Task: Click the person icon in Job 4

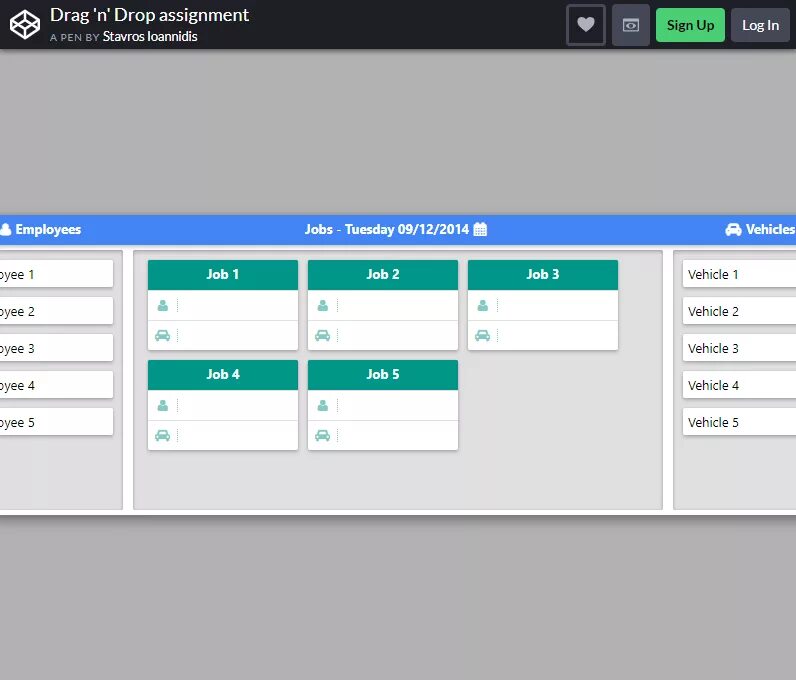Action: [x=162, y=405]
